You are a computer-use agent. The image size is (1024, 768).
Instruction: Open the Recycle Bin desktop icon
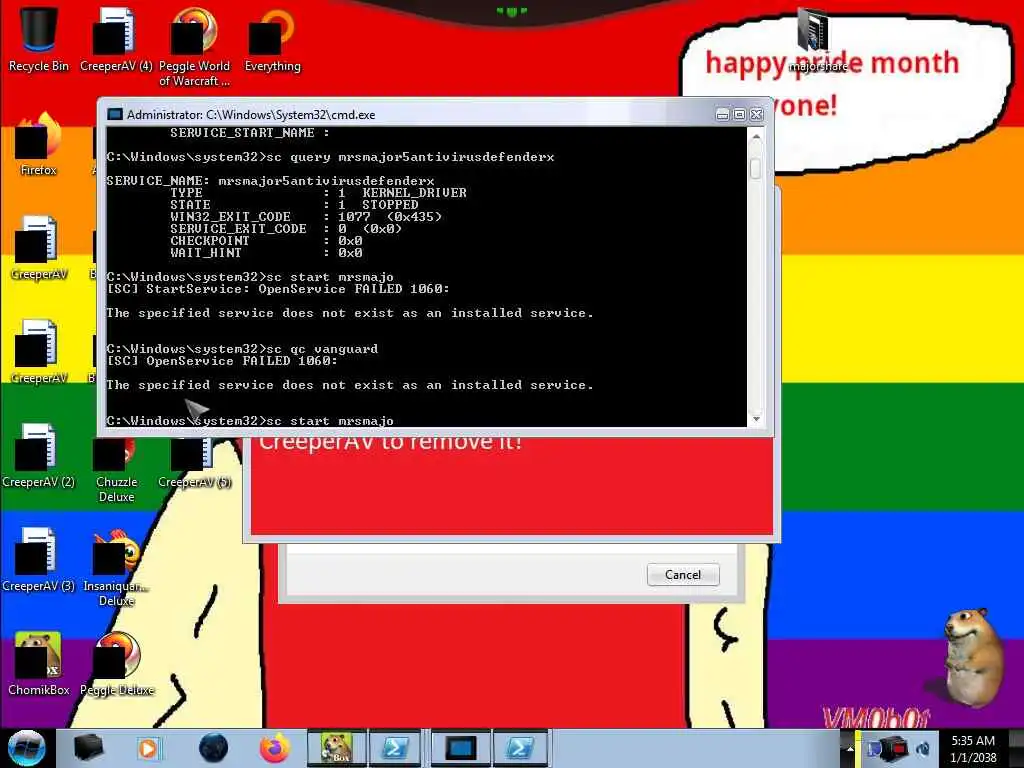(x=39, y=39)
